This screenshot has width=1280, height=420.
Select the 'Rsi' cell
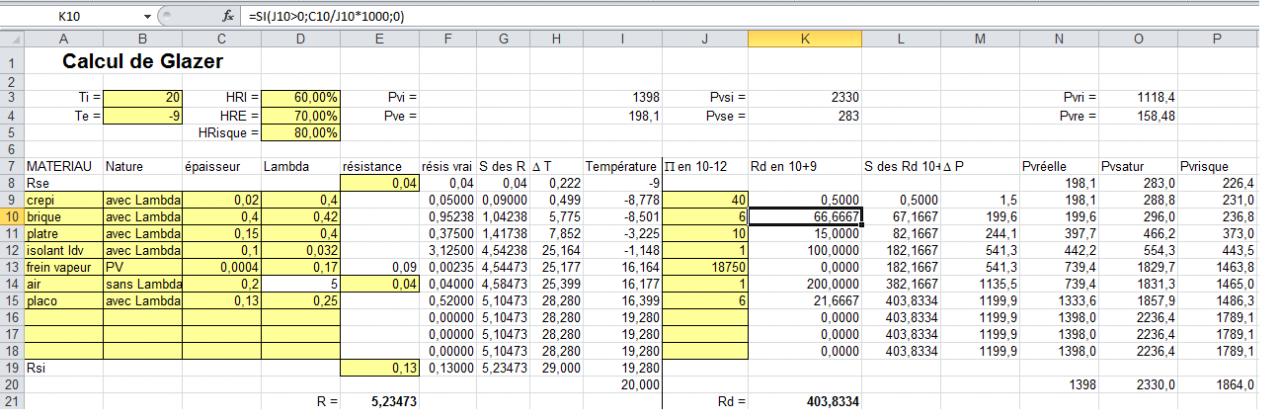[x=62, y=366]
